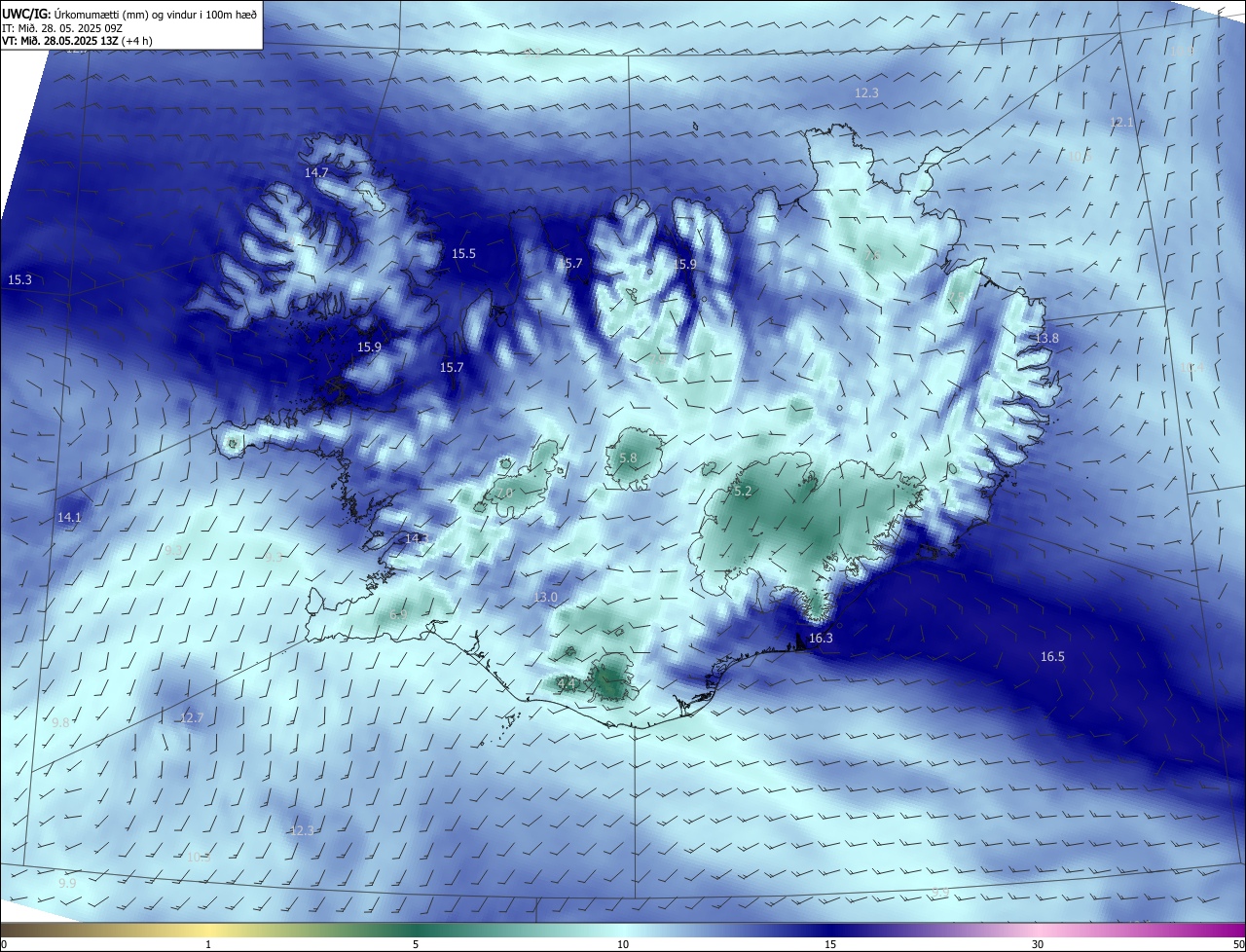Pick the 14.1 value on the map
1246x952 pixels.
pos(69,518)
